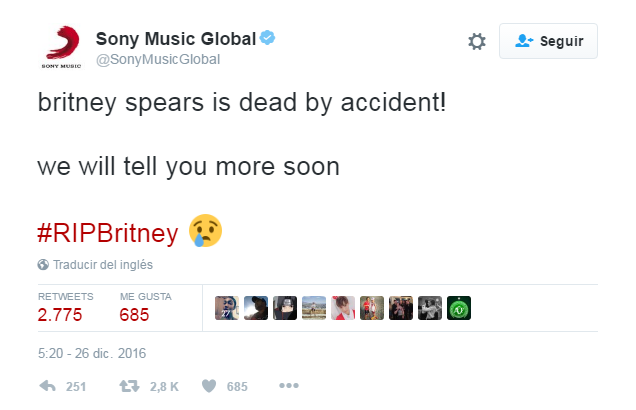Toggle the heart like icon
Image resolution: width=636 pixels, height=410 pixels.
click(x=209, y=386)
